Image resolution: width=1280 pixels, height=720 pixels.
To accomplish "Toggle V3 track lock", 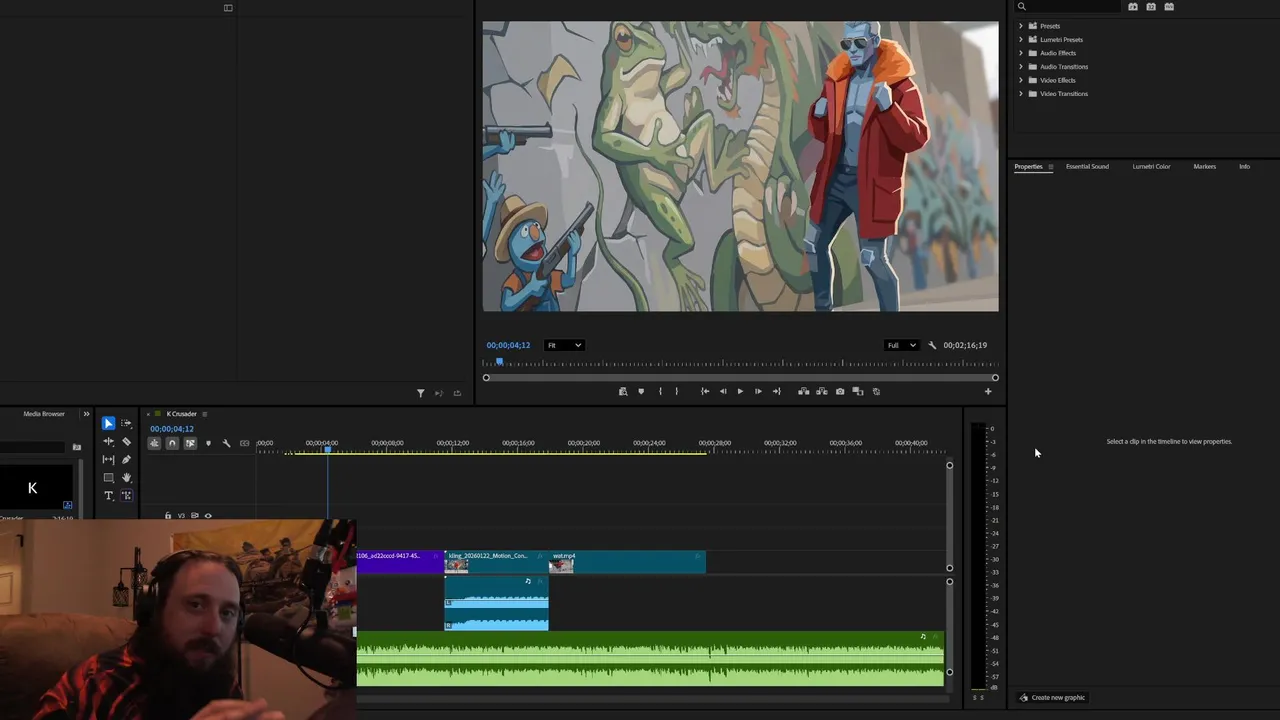I will 168,516.
